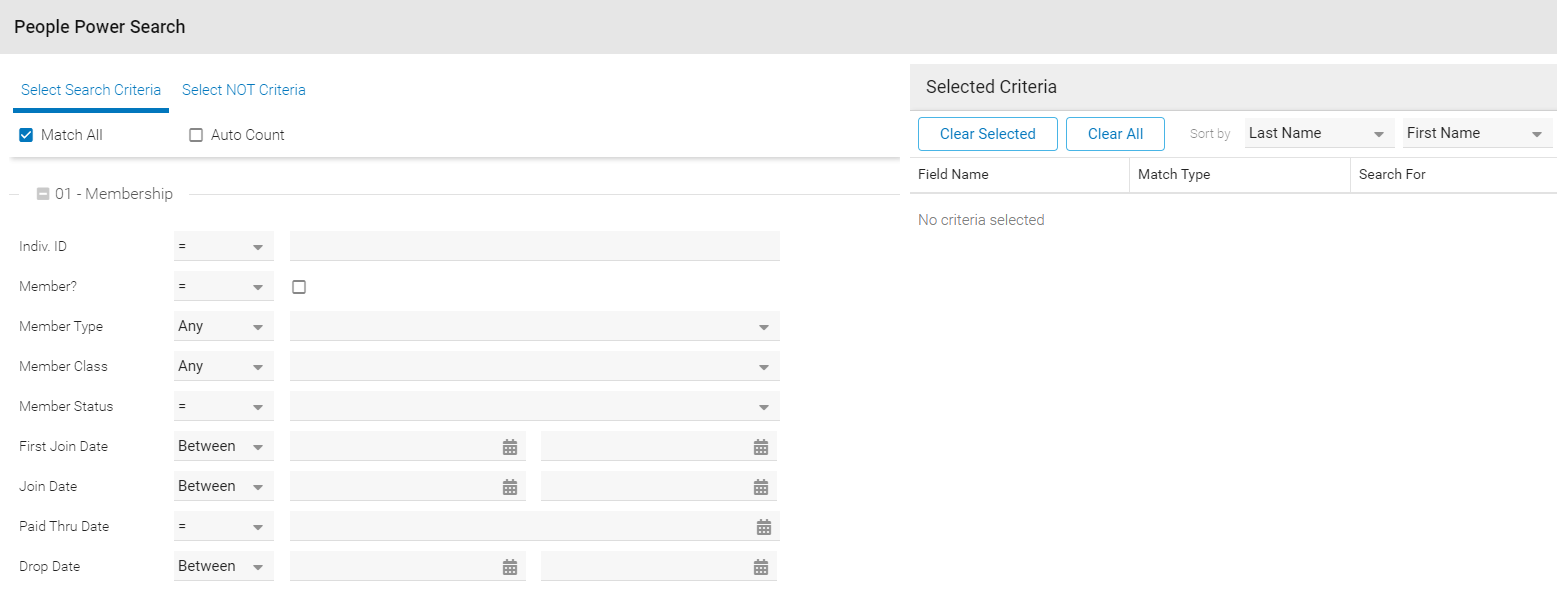Viewport: 1557px width, 592px height.
Task: Open calendar for Paid Thru Date
Action: [764, 527]
